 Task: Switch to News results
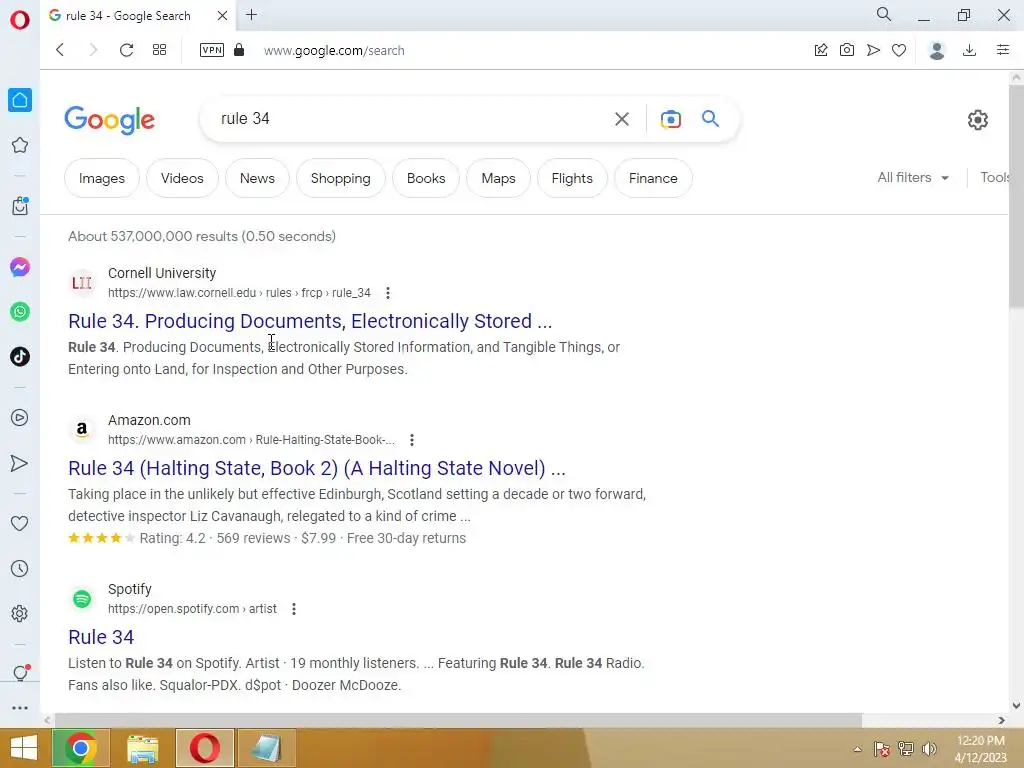pyautogui.click(x=257, y=178)
